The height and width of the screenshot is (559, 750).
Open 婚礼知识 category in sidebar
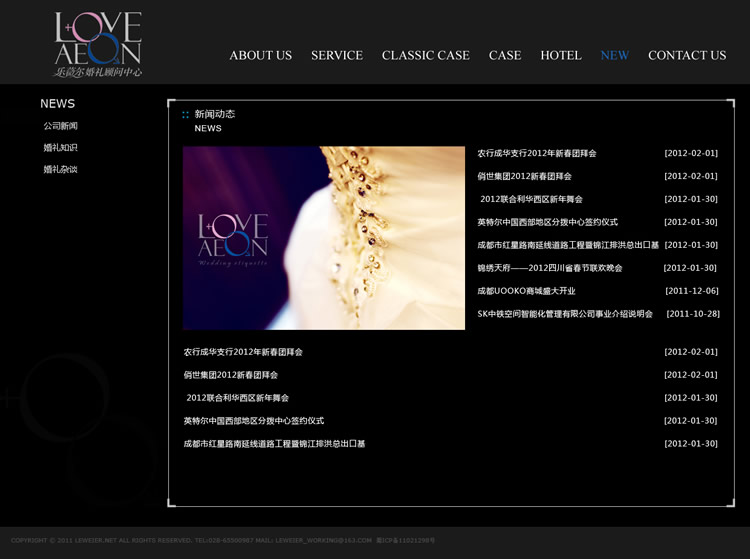click(x=60, y=148)
